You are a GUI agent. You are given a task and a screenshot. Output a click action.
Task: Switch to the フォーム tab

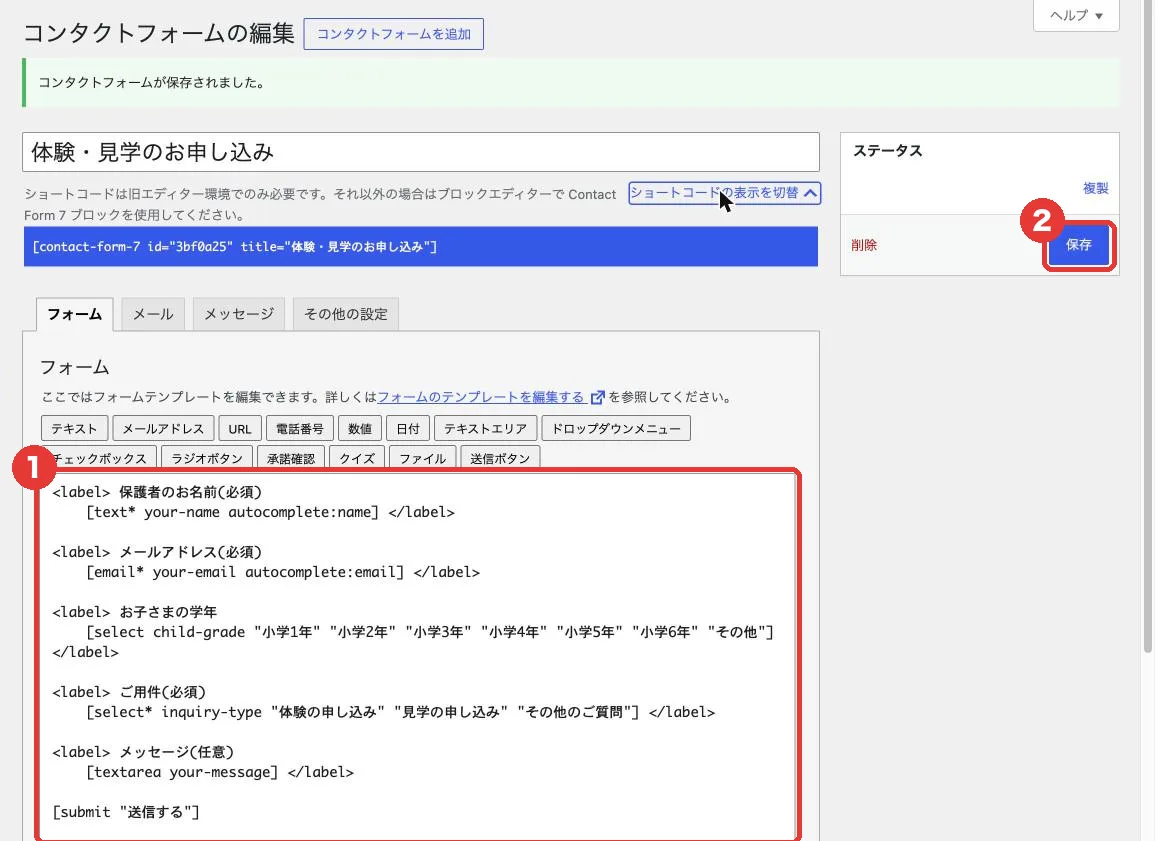click(x=74, y=314)
